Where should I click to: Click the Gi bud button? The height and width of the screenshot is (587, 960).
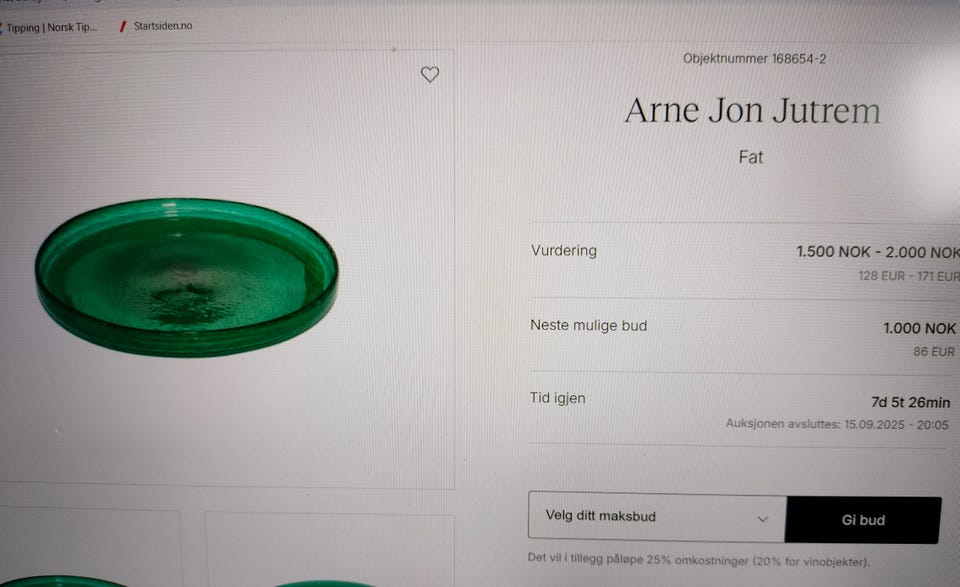863,520
